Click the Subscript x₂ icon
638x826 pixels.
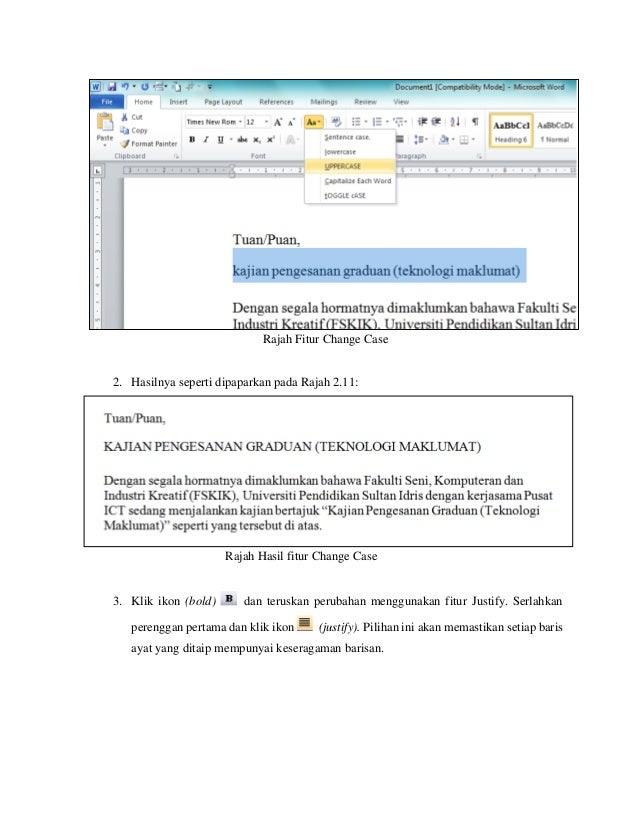coord(257,140)
